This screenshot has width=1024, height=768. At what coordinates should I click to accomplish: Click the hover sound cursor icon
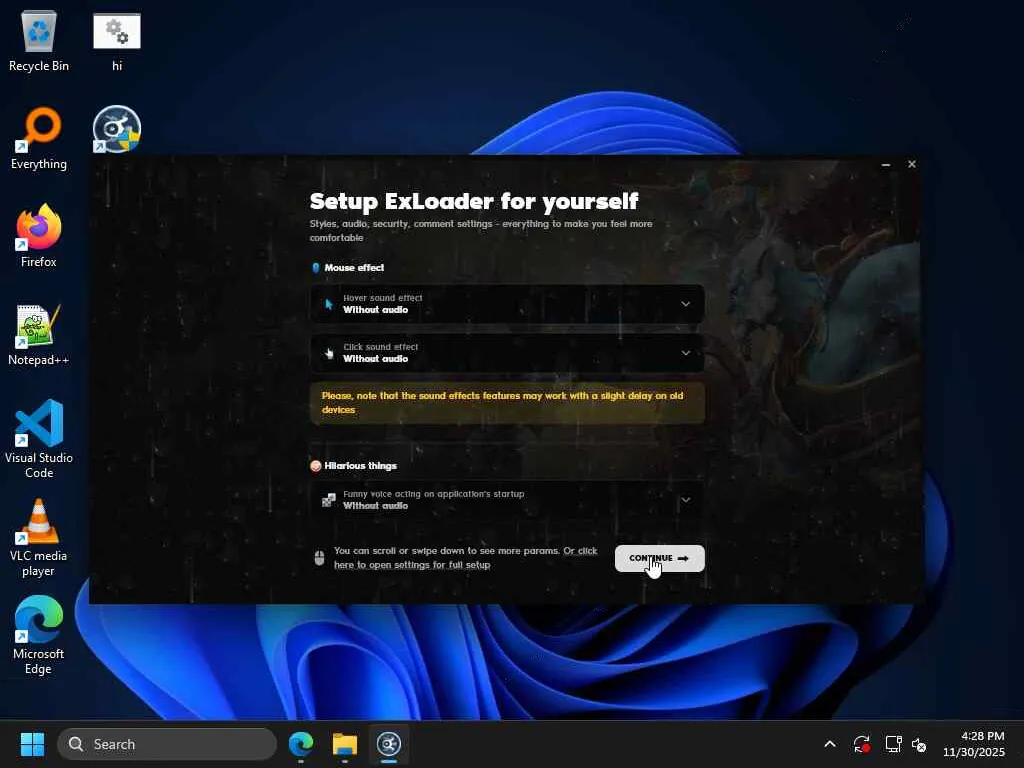(328, 304)
